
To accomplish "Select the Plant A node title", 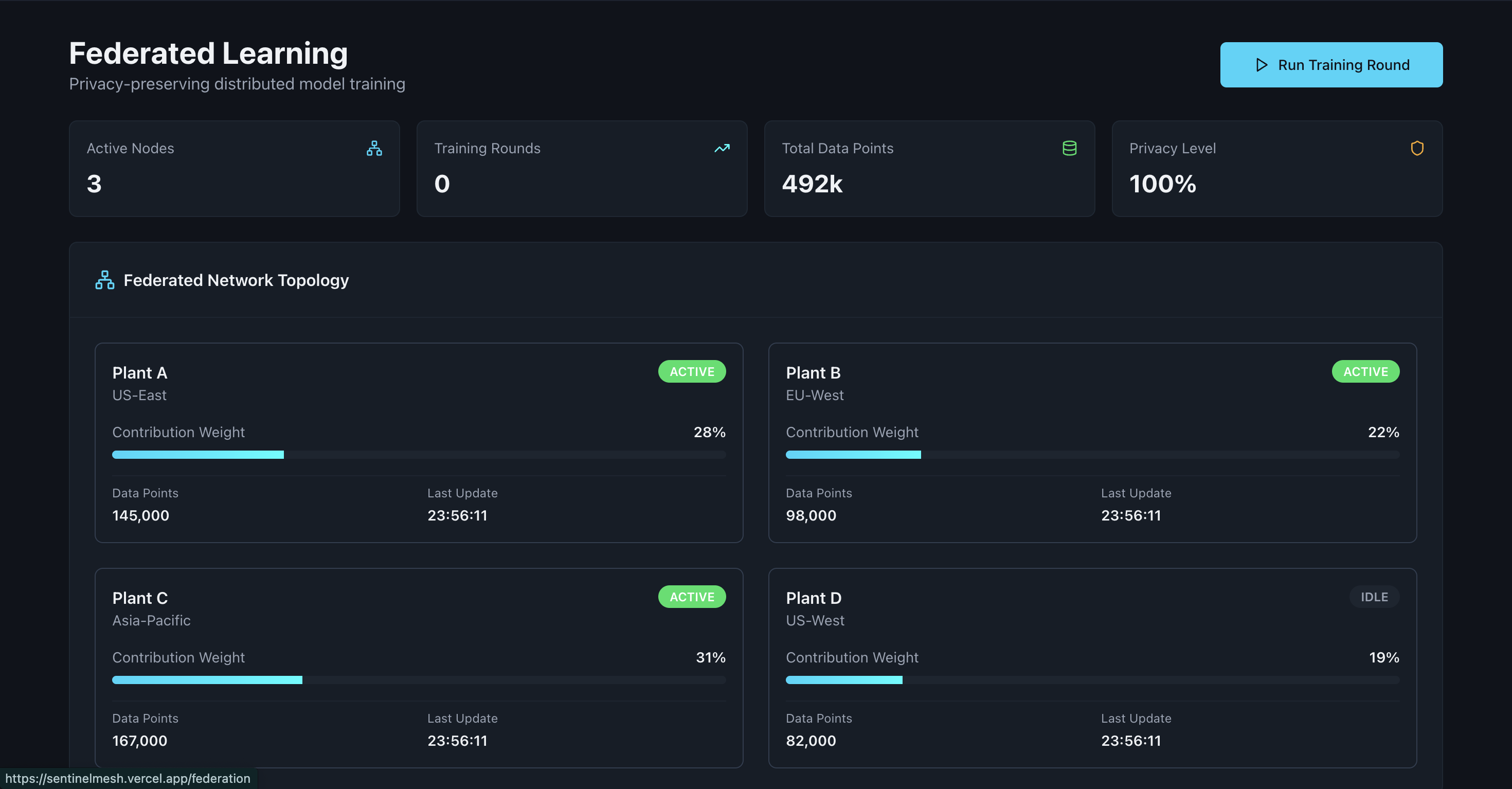I will tap(140, 373).
